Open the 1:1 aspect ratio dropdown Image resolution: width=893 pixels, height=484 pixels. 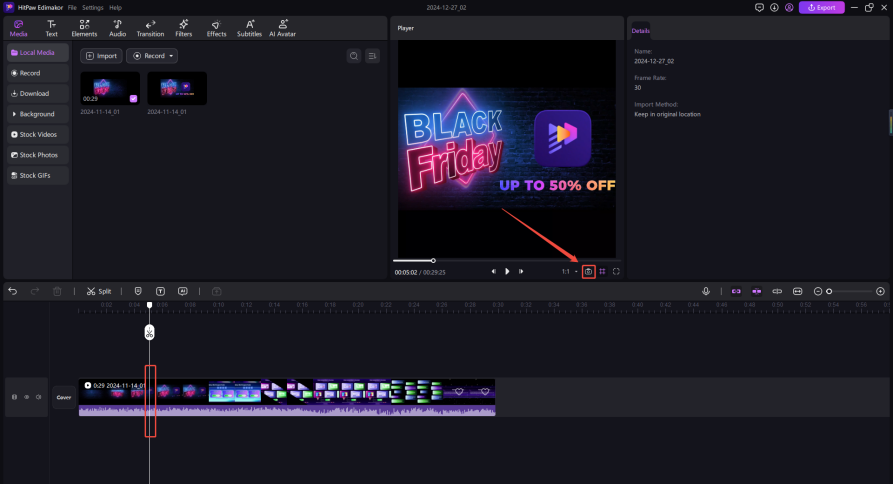(568, 271)
